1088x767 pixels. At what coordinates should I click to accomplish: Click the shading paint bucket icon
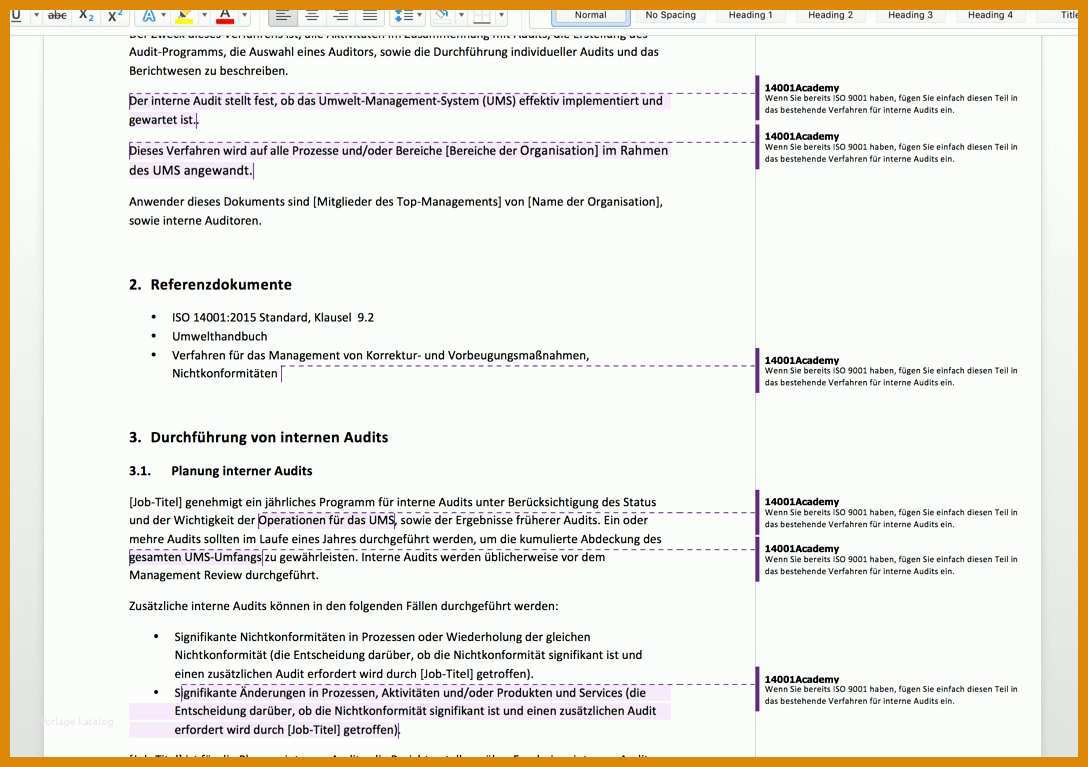(442, 15)
